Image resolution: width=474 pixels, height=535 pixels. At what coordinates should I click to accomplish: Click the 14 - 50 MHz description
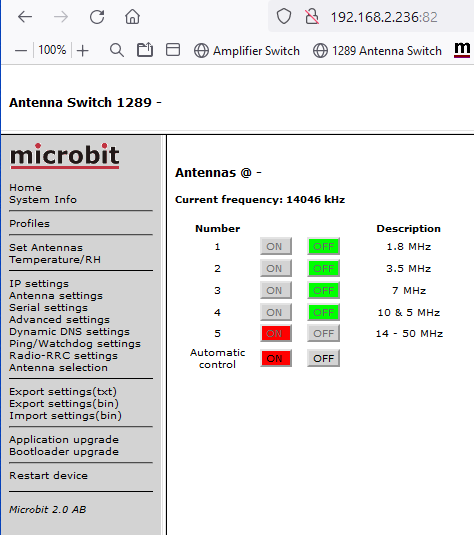pos(409,333)
